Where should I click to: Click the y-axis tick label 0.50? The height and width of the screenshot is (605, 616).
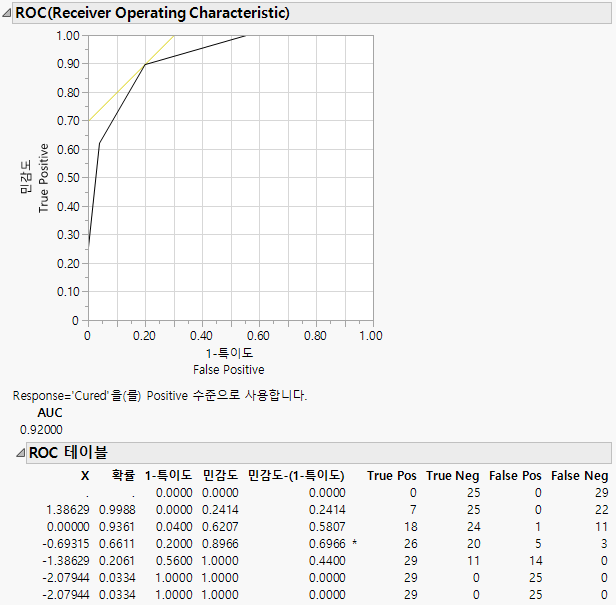(68, 178)
